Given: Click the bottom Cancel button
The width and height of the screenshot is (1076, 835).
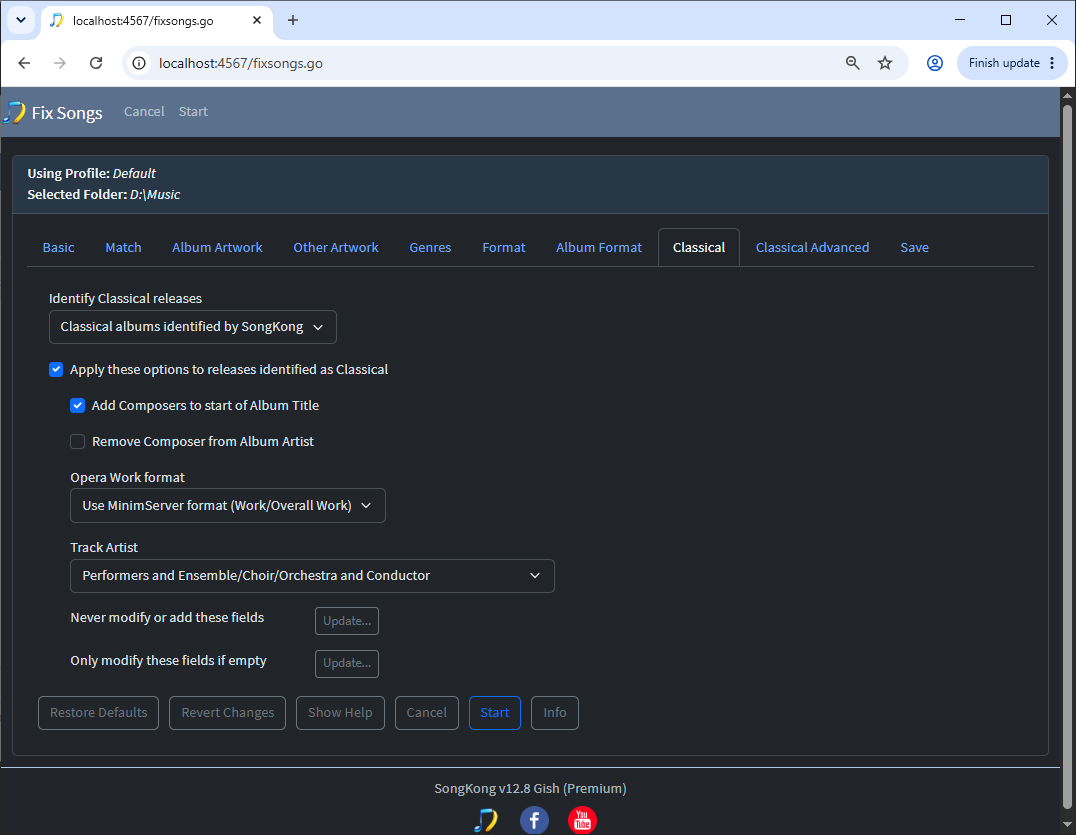Looking at the screenshot, I should (427, 713).
